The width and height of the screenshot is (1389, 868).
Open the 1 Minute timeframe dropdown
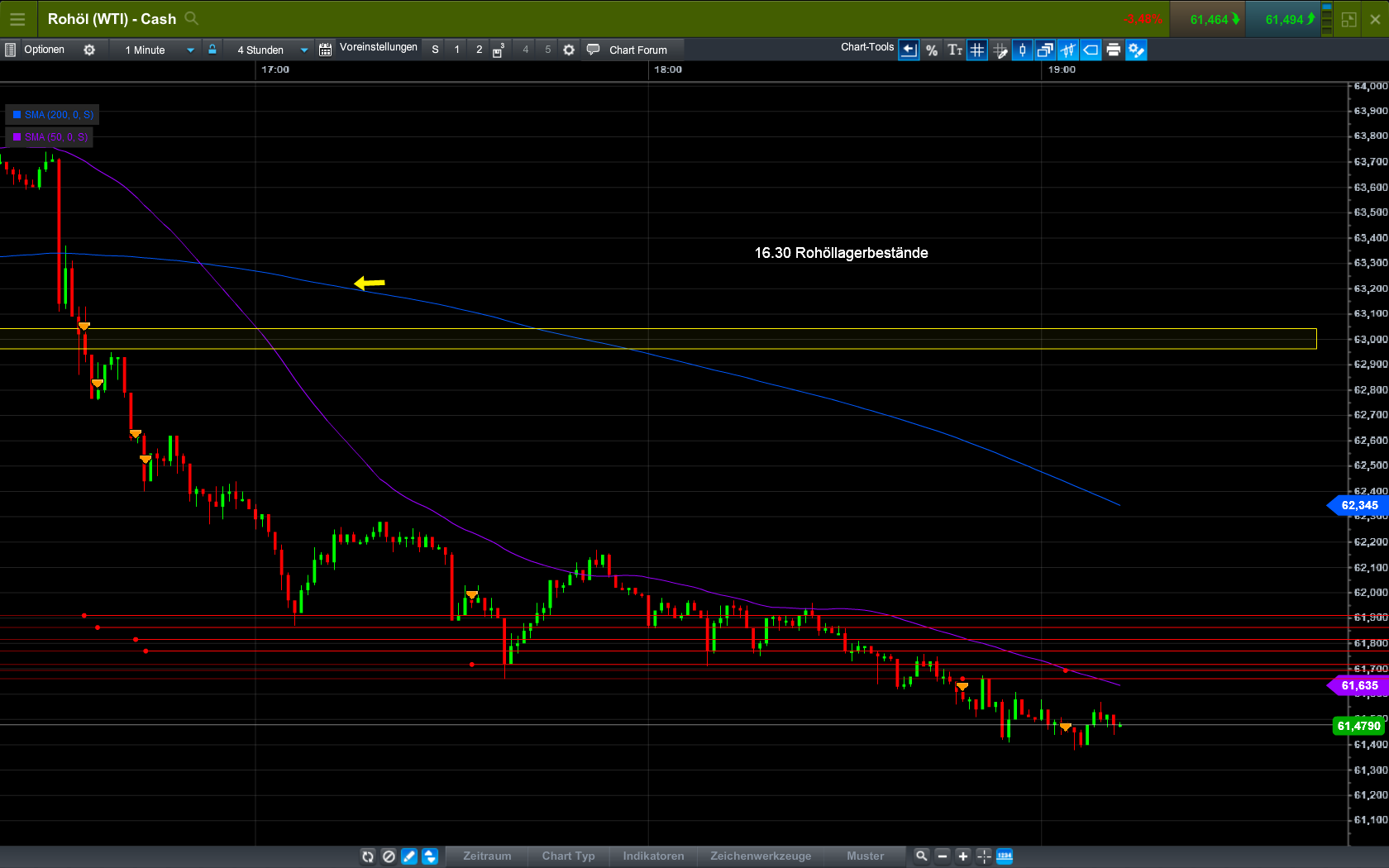point(189,50)
